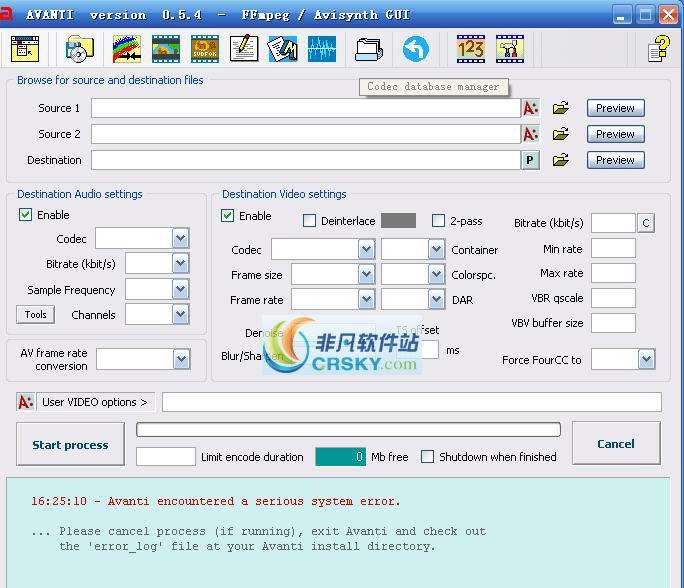Viewport: 684px width, 588px height.
Task: Click the grey color swatch beside Deinterlace
Action: (x=398, y=221)
